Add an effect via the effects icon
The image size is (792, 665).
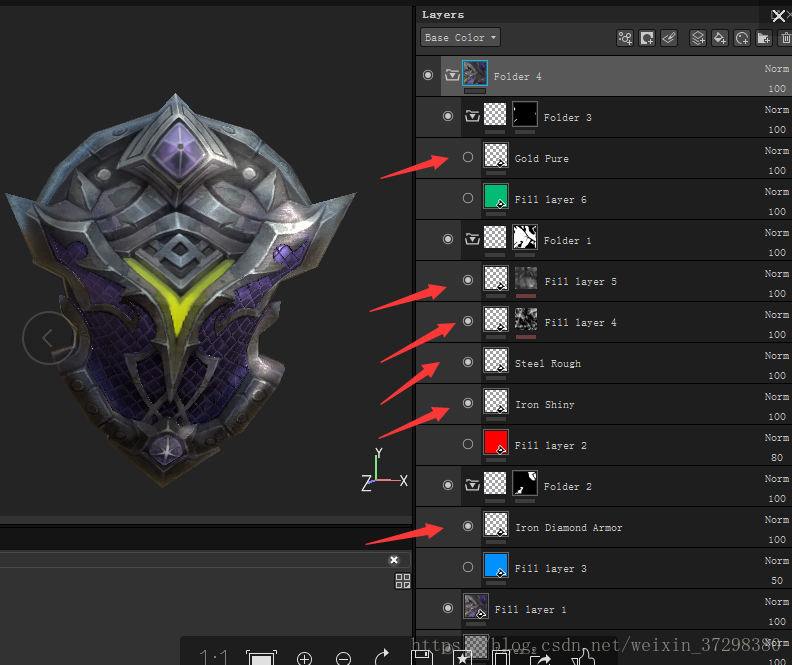[x=625, y=38]
